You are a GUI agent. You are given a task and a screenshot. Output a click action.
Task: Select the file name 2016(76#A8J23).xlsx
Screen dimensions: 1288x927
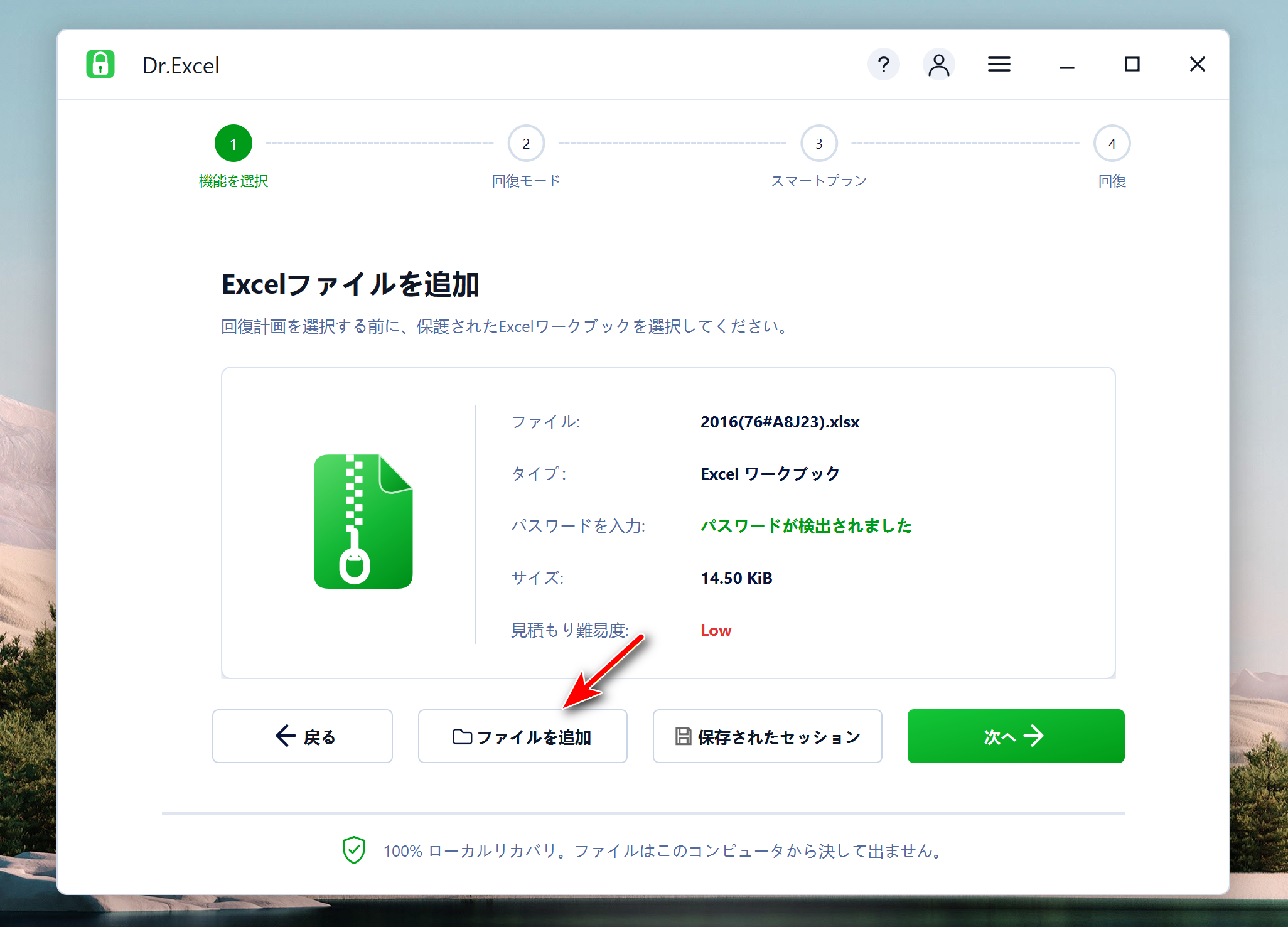tap(780, 422)
